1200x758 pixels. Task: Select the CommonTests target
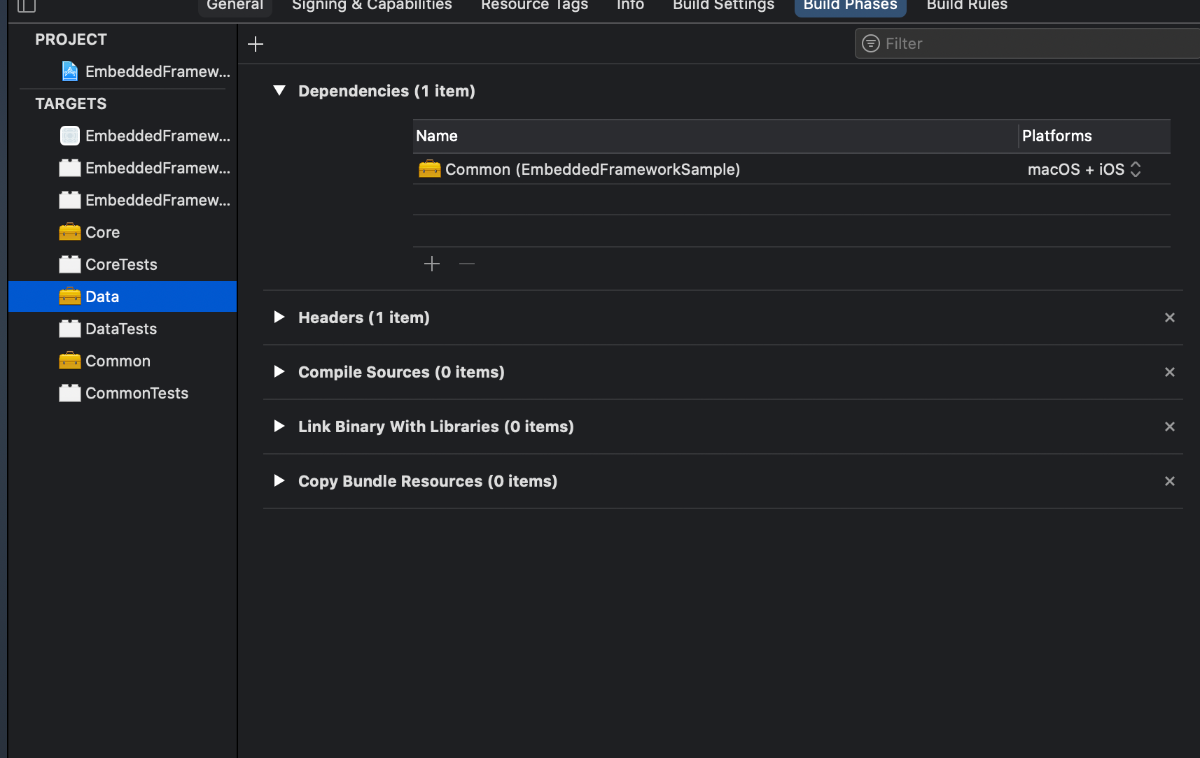(x=136, y=393)
